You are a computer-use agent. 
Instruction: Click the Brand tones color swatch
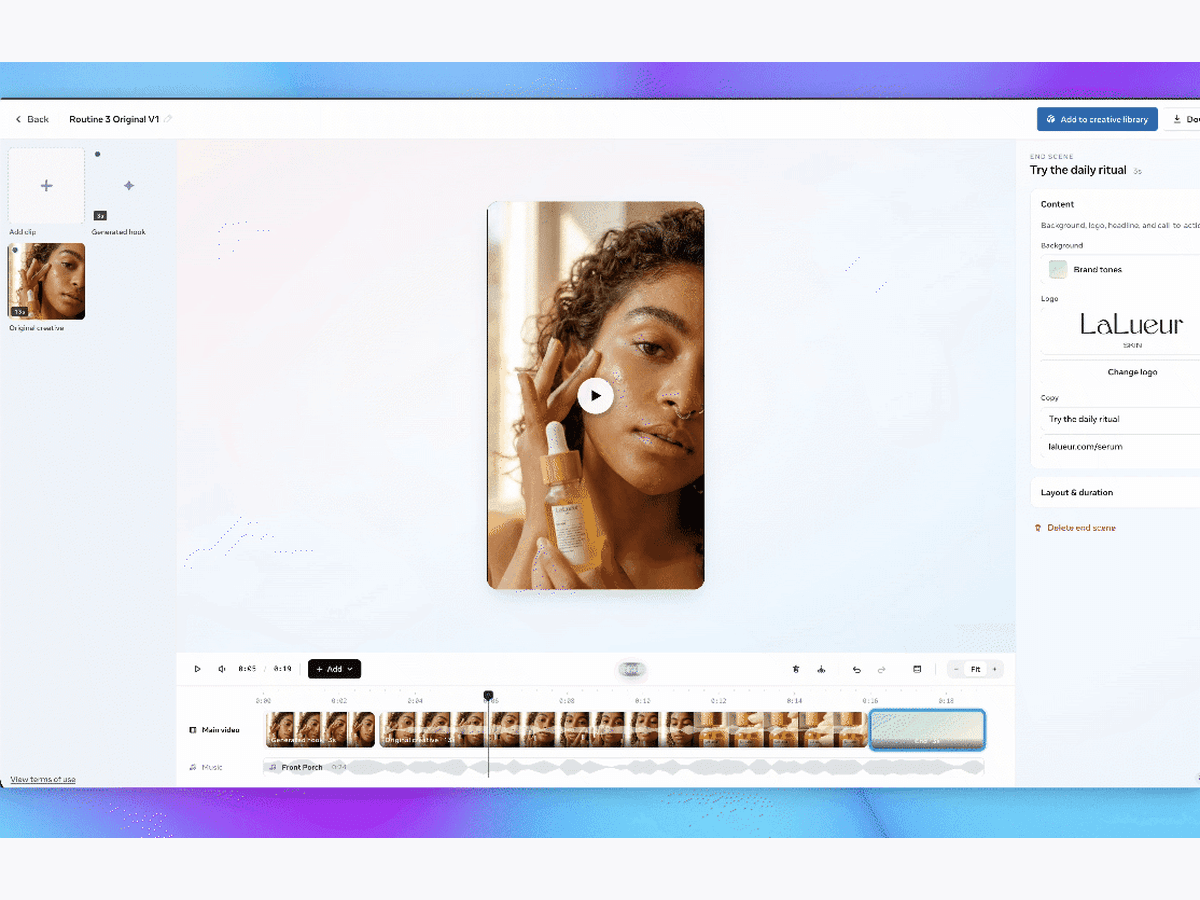[x=1057, y=269]
